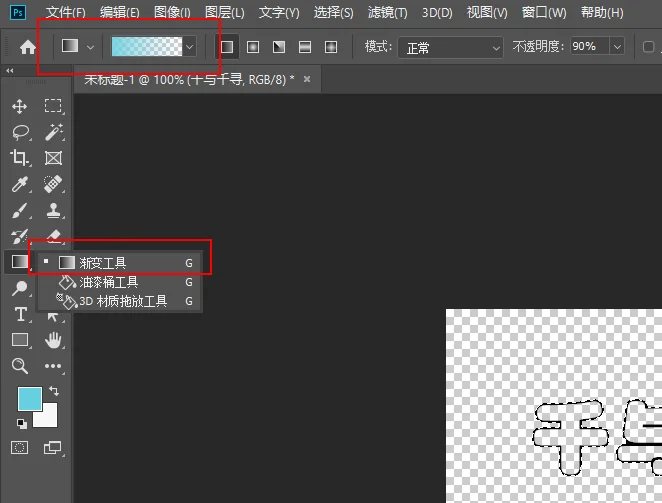Select the Horizontal Type tool
The height and width of the screenshot is (503, 662).
[x=20, y=315]
